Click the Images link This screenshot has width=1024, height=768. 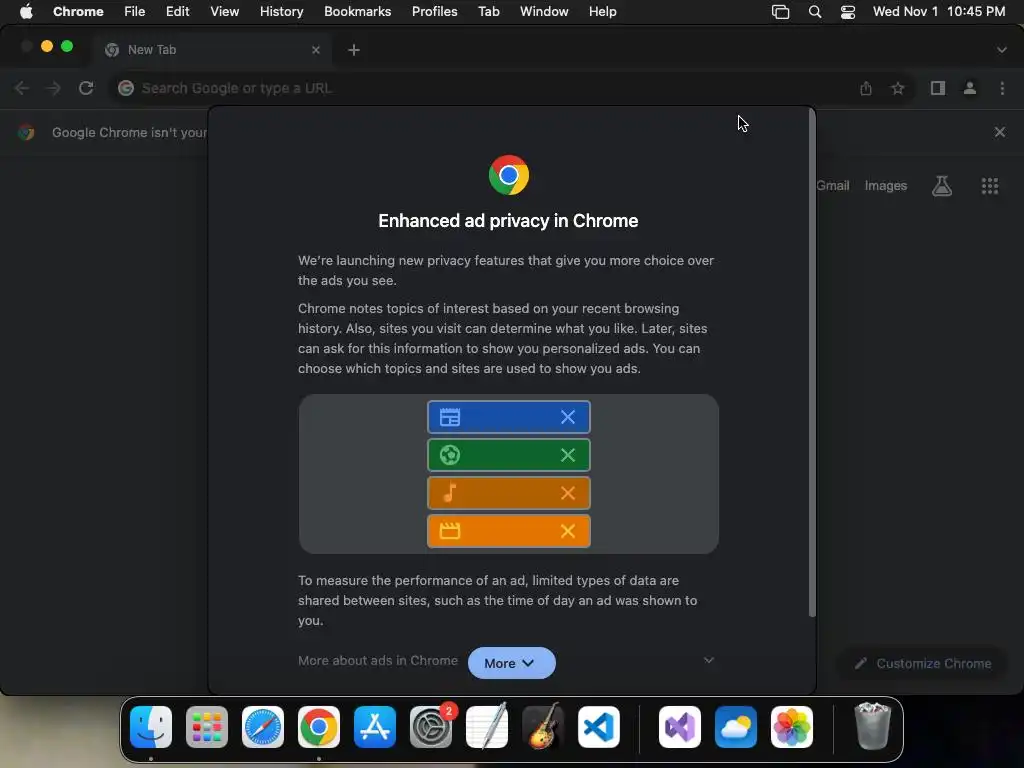point(886,185)
